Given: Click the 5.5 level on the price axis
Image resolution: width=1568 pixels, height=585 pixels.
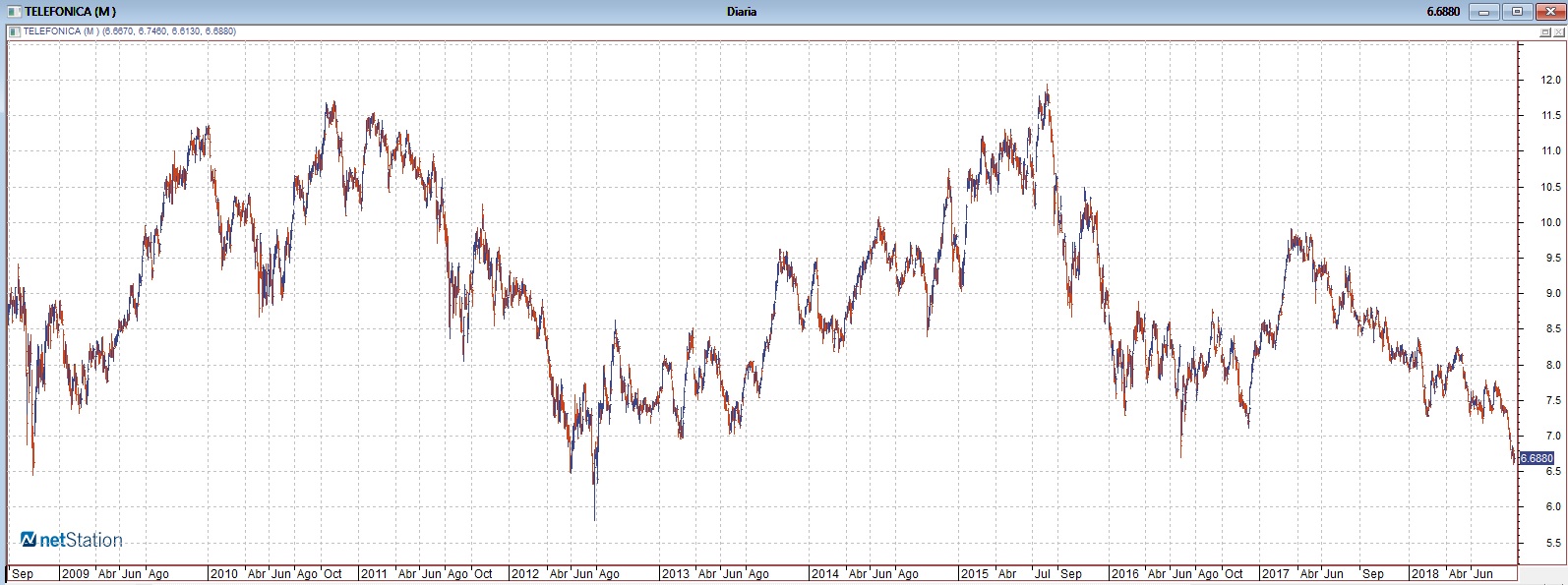Looking at the screenshot, I should (x=1550, y=543).
